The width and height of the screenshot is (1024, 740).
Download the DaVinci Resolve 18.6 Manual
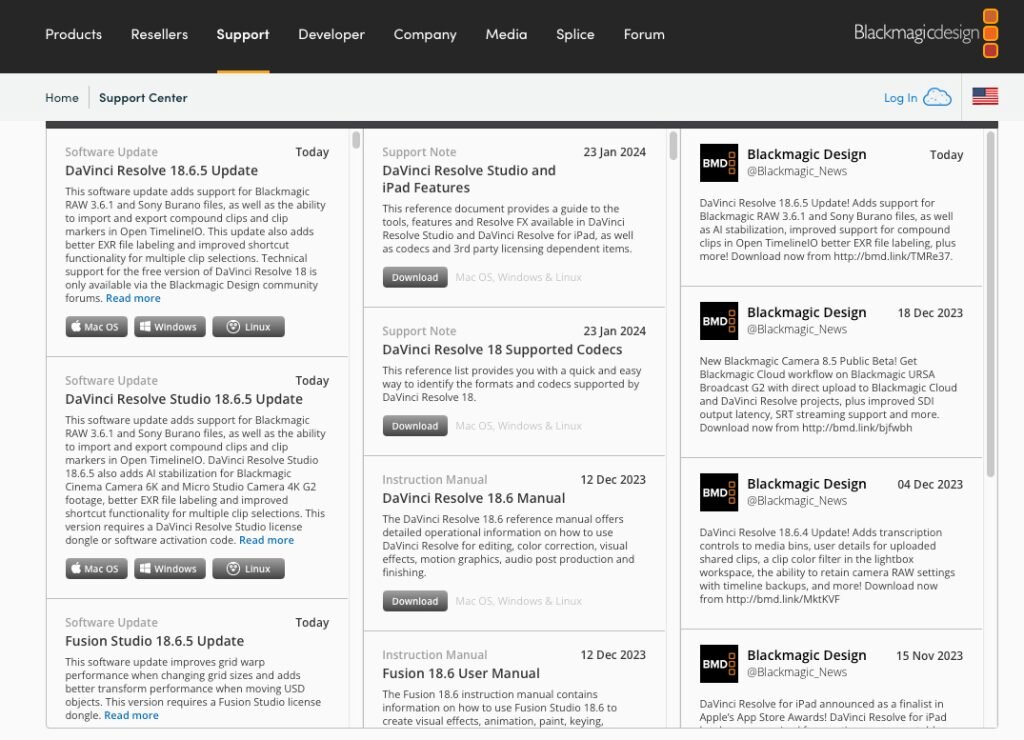click(x=415, y=601)
